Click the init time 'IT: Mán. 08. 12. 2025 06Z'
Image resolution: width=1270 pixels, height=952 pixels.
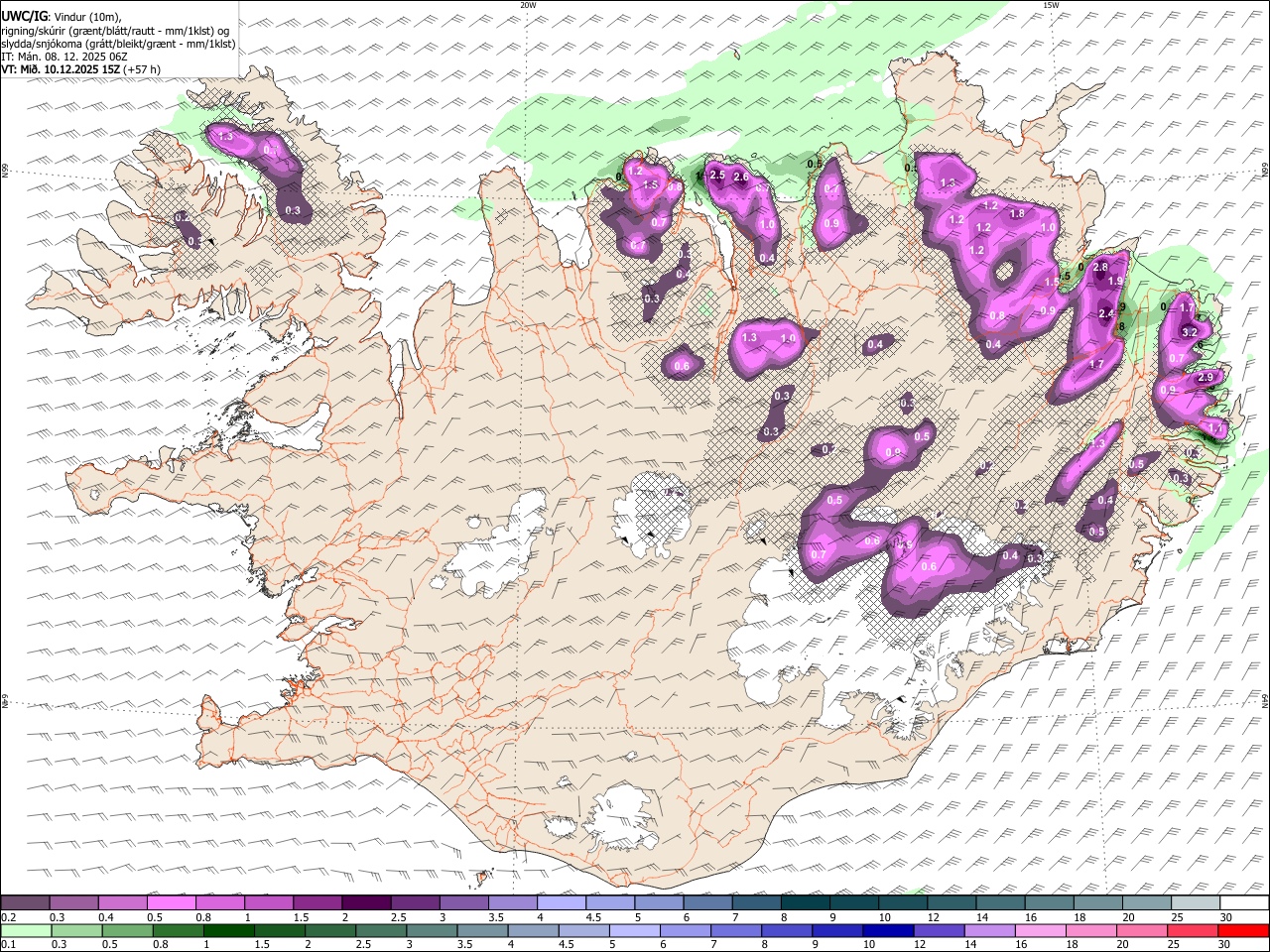pos(64,57)
